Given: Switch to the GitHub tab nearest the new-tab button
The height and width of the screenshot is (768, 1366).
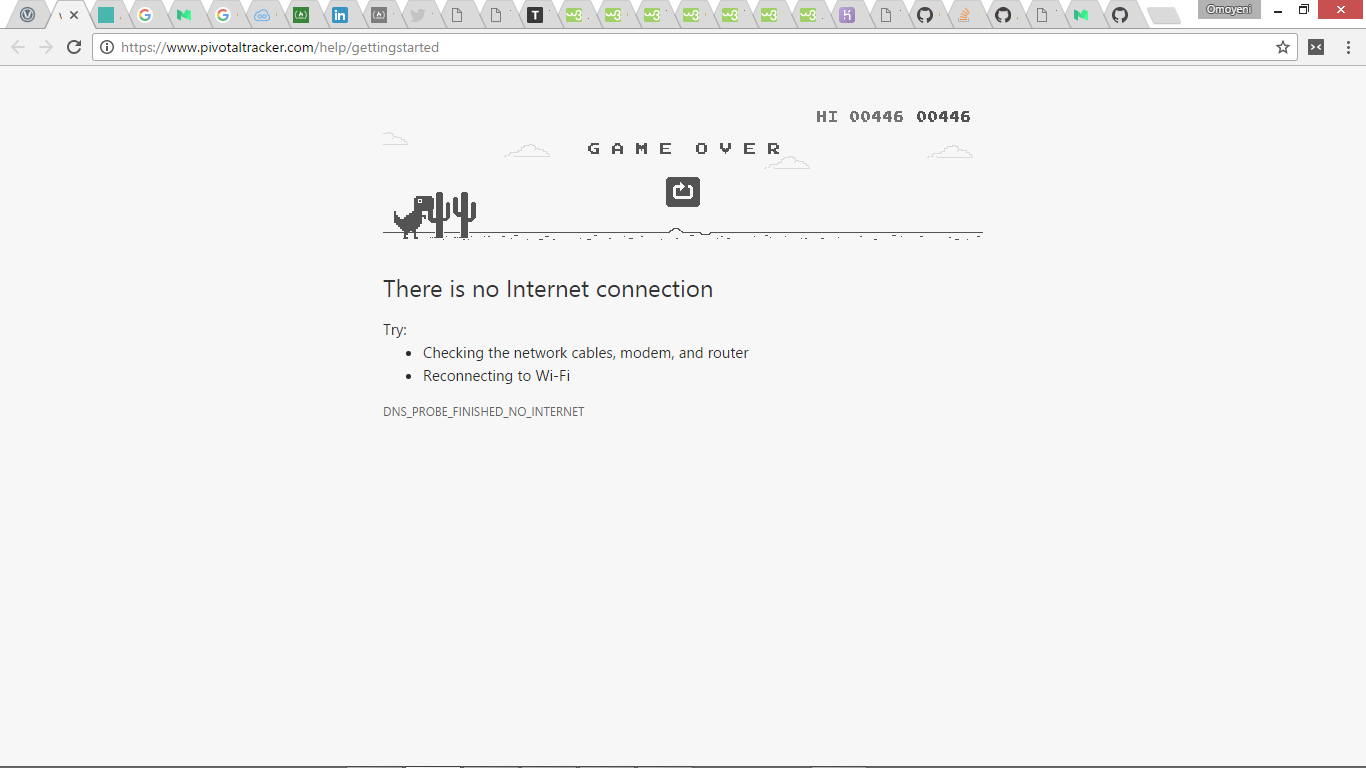Looking at the screenshot, I should tap(1120, 15).
